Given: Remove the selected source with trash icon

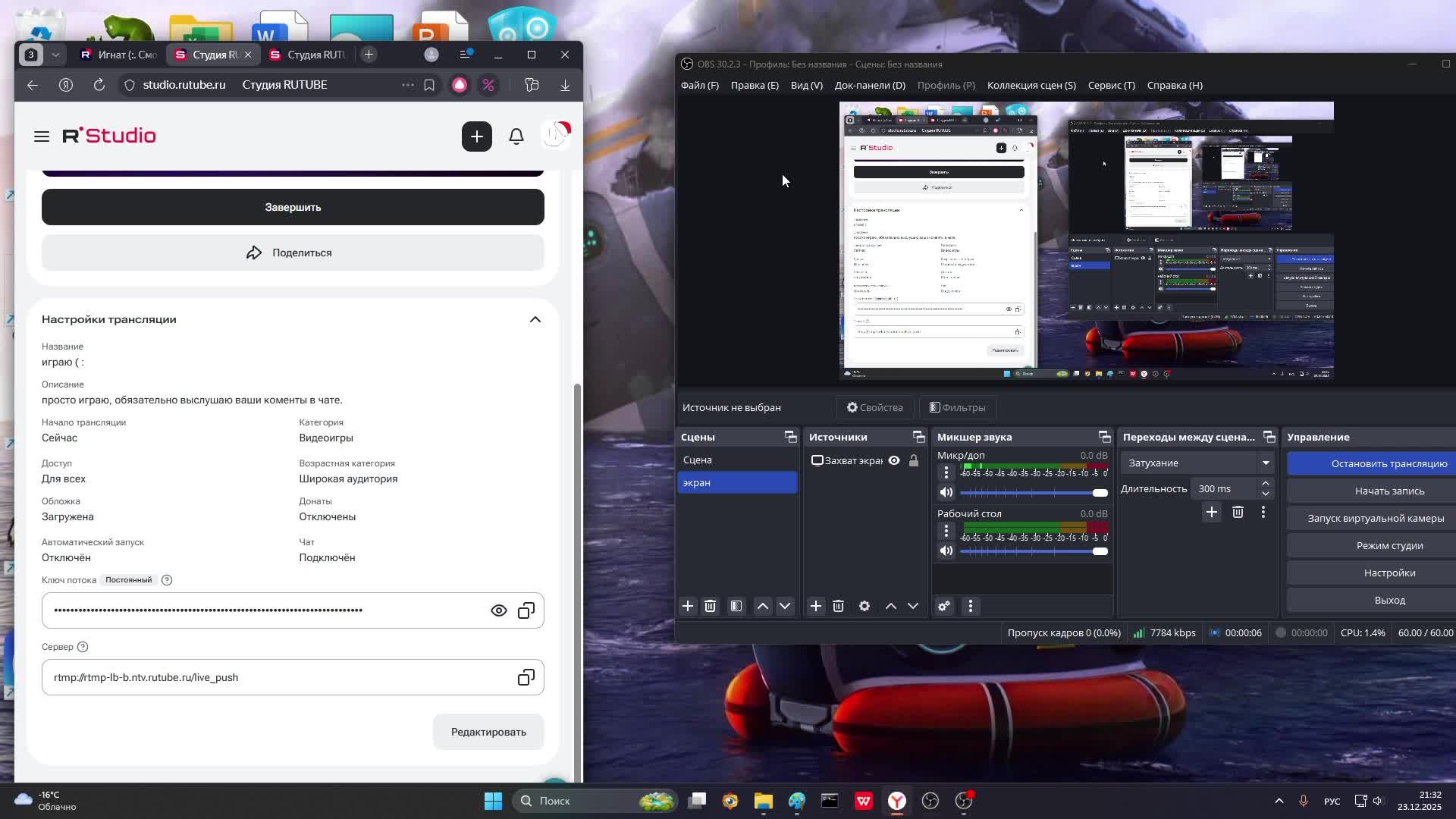Looking at the screenshot, I should tap(838, 606).
